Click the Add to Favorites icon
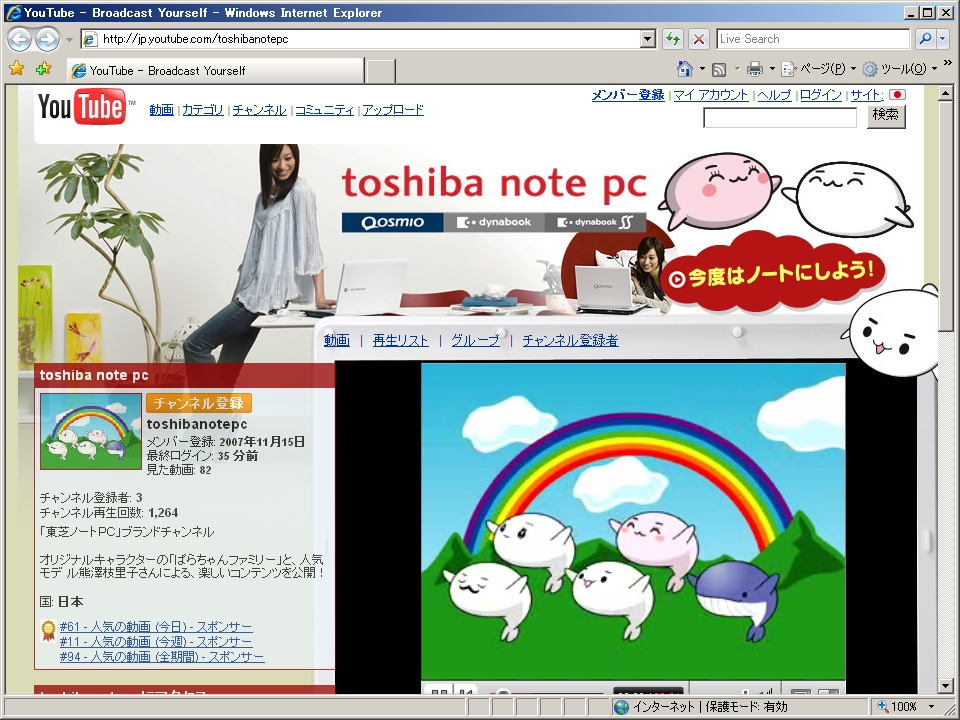This screenshot has height=720, width=960. pyautogui.click(x=43, y=69)
